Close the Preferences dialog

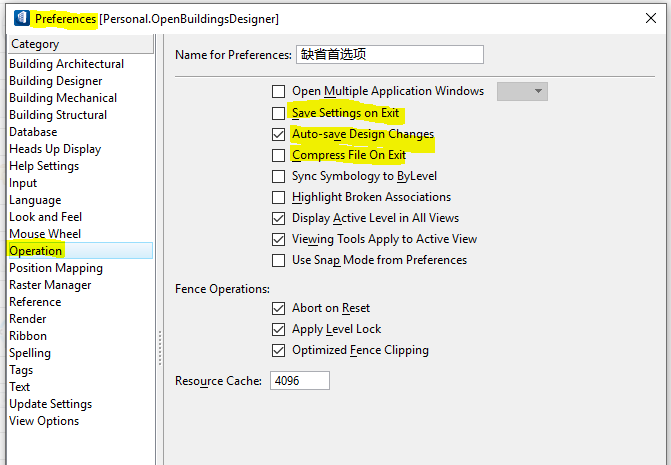click(650, 18)
